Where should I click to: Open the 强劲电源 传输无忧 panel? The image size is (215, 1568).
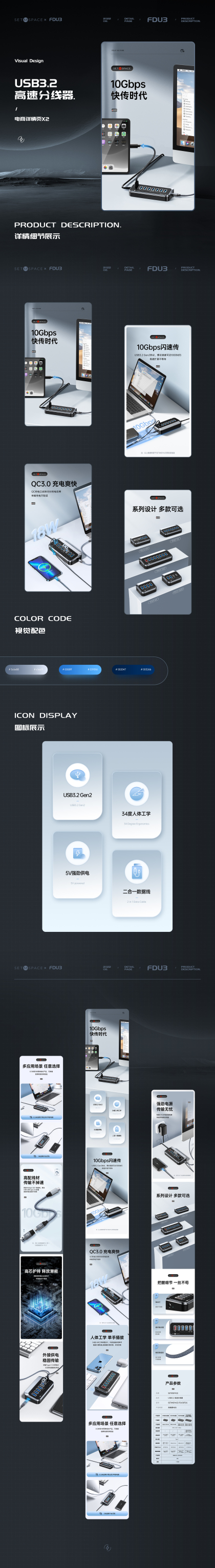point(173,1135)
